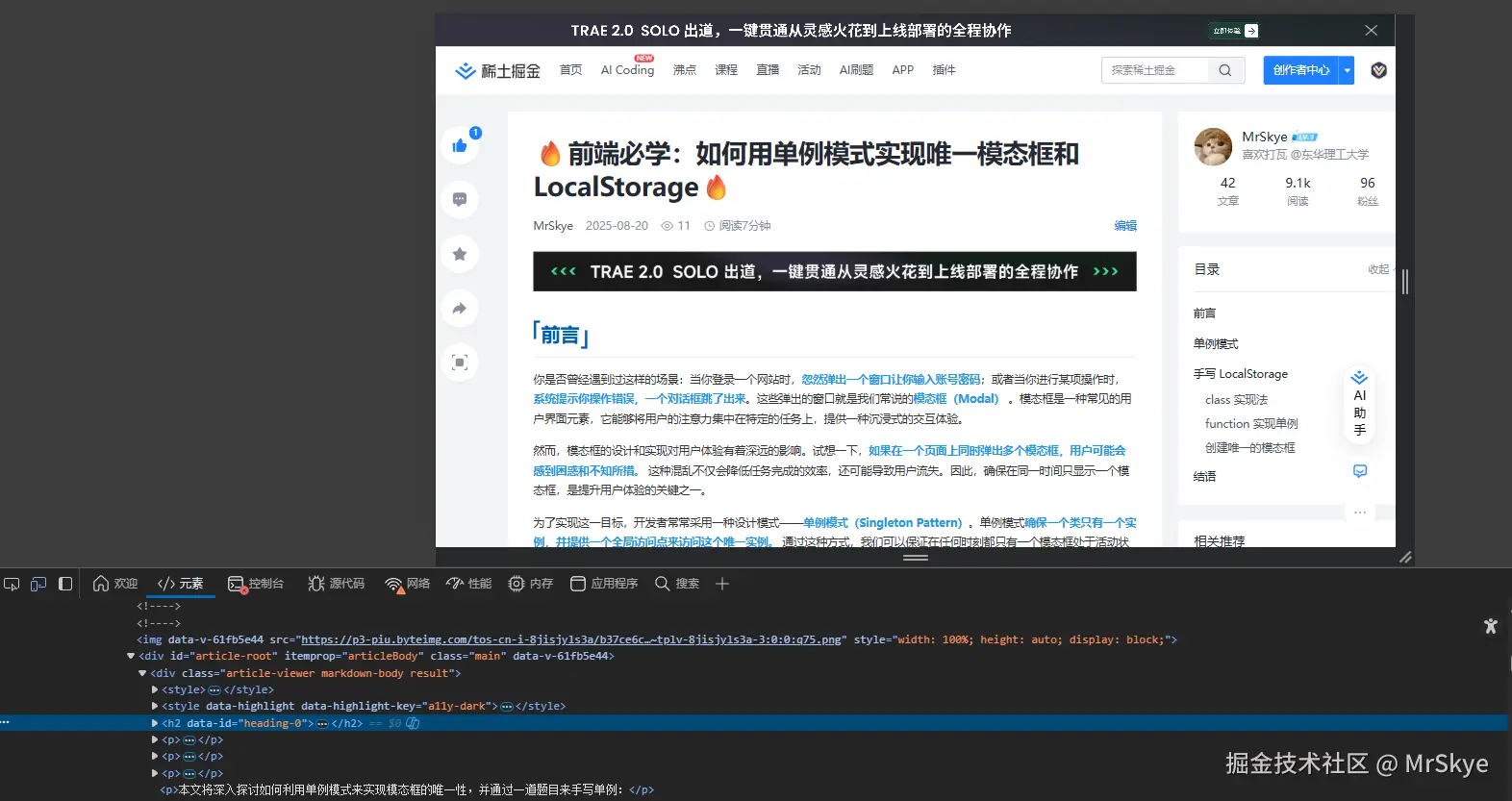Click the three-dots more icon in sidebar

pos(1360,513)
